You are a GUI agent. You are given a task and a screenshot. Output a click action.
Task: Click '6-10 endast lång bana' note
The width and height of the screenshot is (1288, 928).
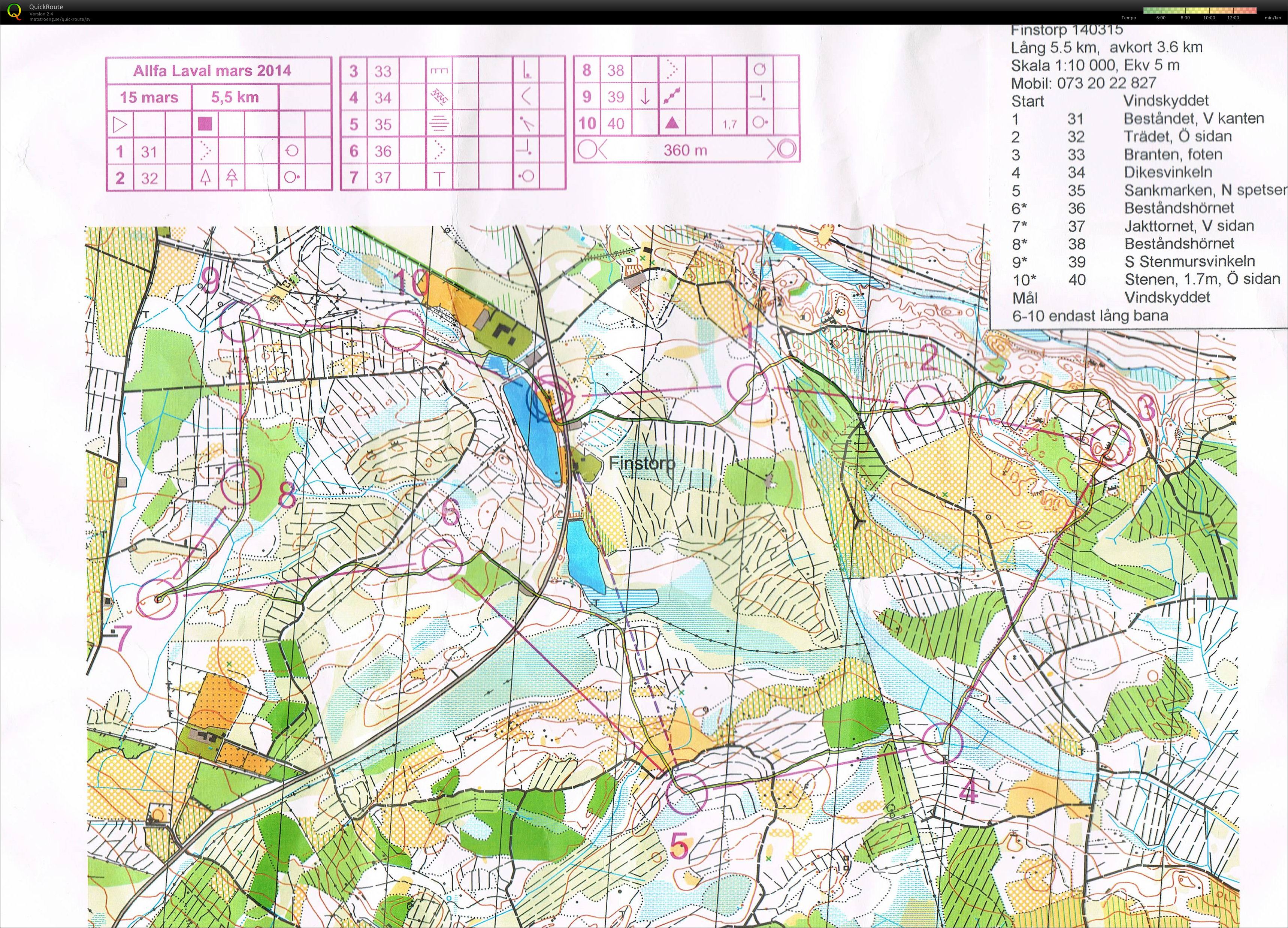pyautogui.click(x=1090, y=316)
